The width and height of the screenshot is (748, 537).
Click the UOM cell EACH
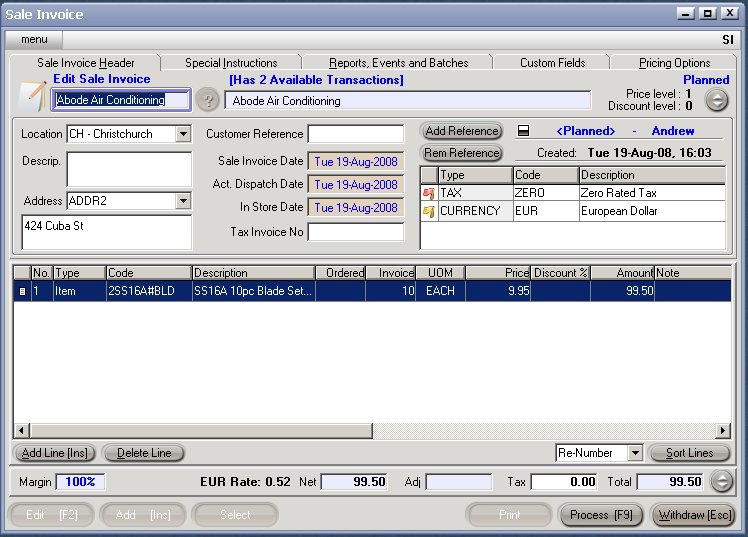[440, 291]
